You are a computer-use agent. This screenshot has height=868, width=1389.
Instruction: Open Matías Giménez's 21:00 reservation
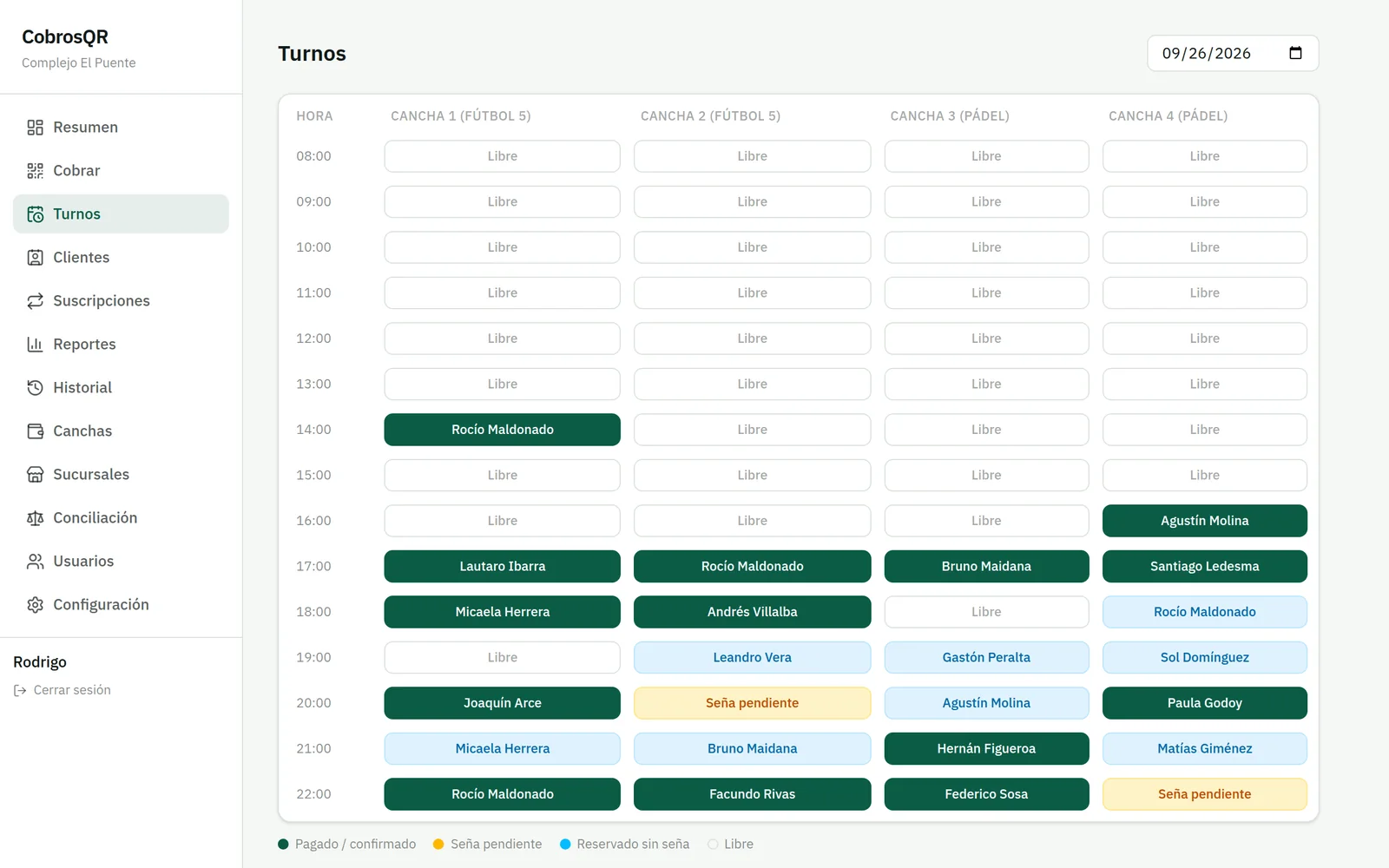[x=1205, y=748]
